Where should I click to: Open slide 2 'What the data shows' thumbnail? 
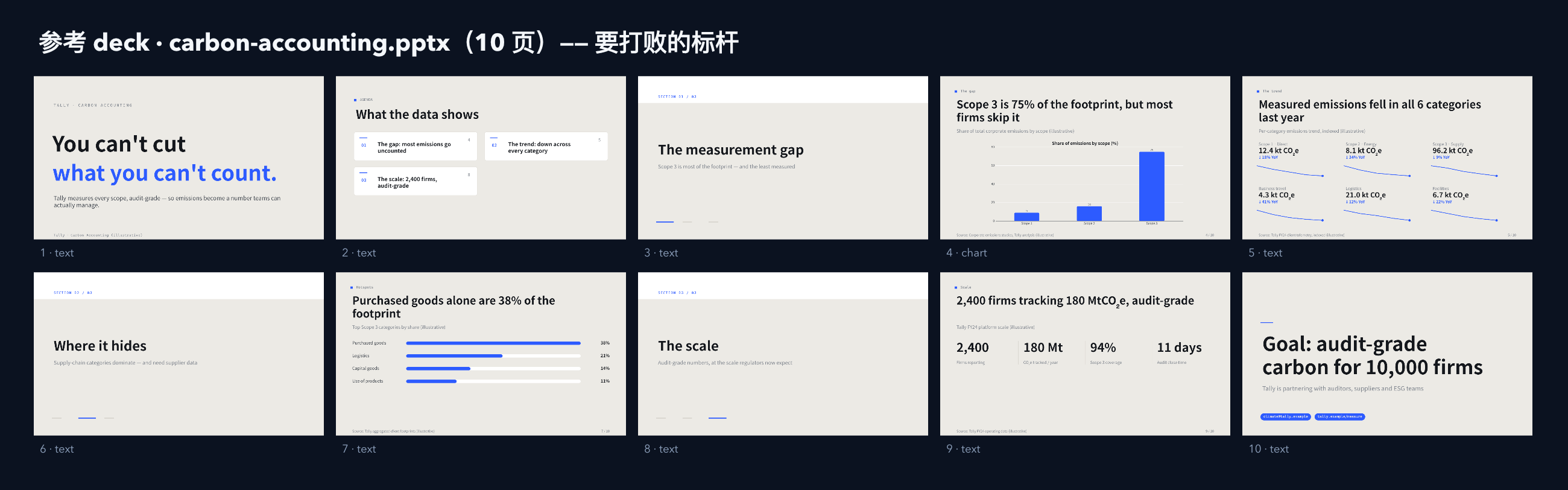click(x=480, y=157)
